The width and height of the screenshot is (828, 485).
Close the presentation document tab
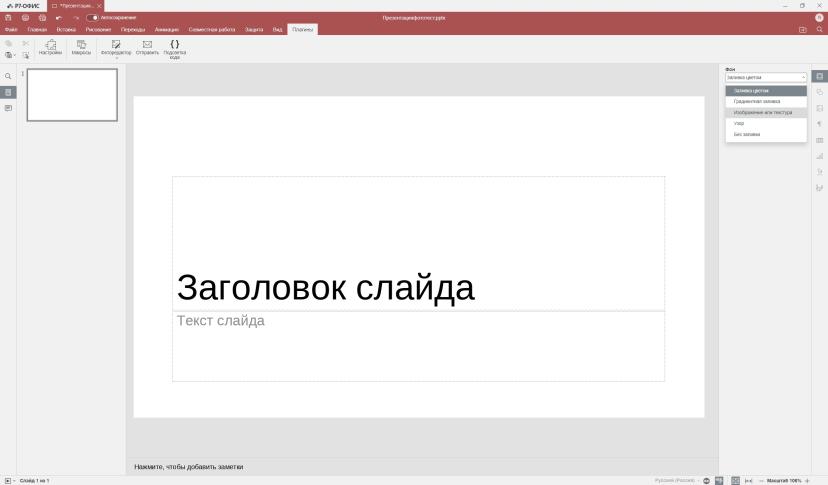click(x=99, y=6)
